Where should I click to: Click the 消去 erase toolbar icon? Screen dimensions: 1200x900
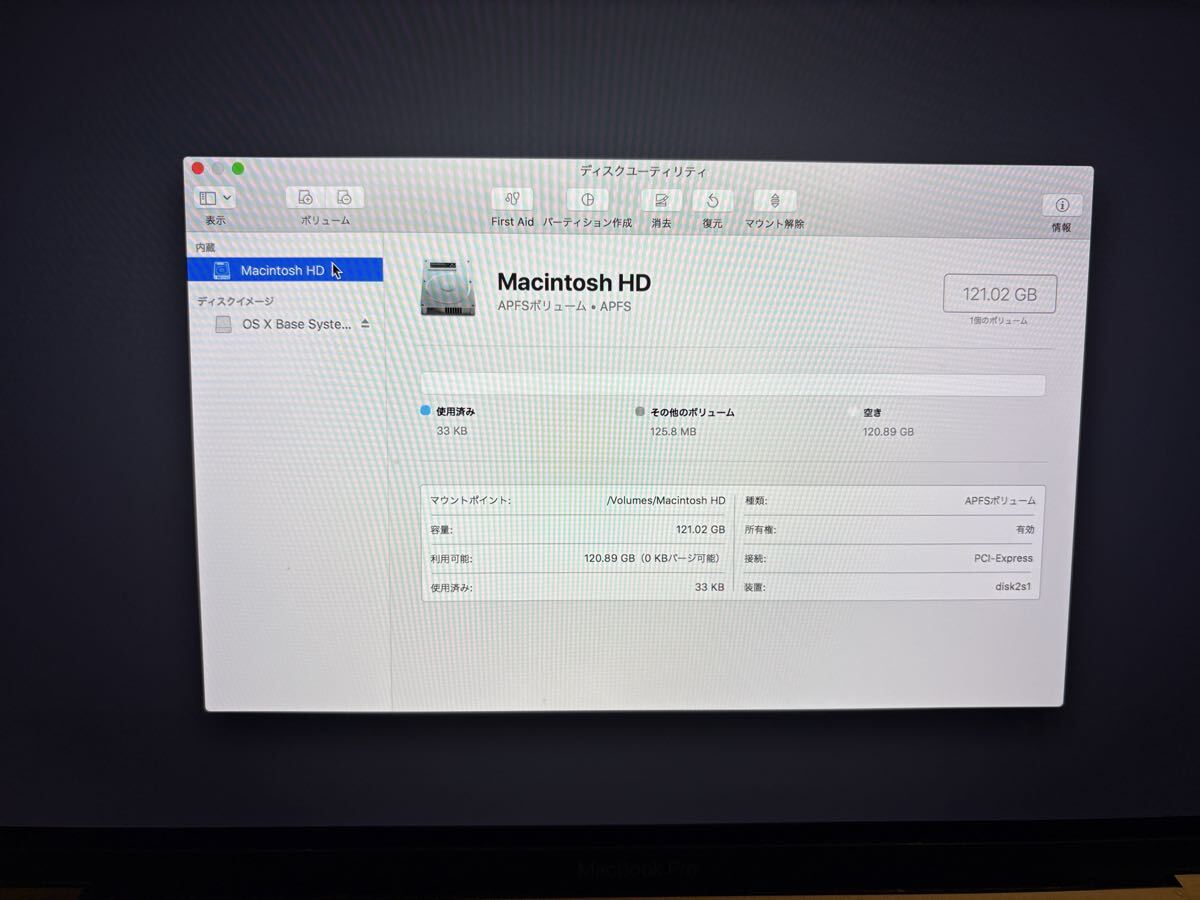[661, 200]
